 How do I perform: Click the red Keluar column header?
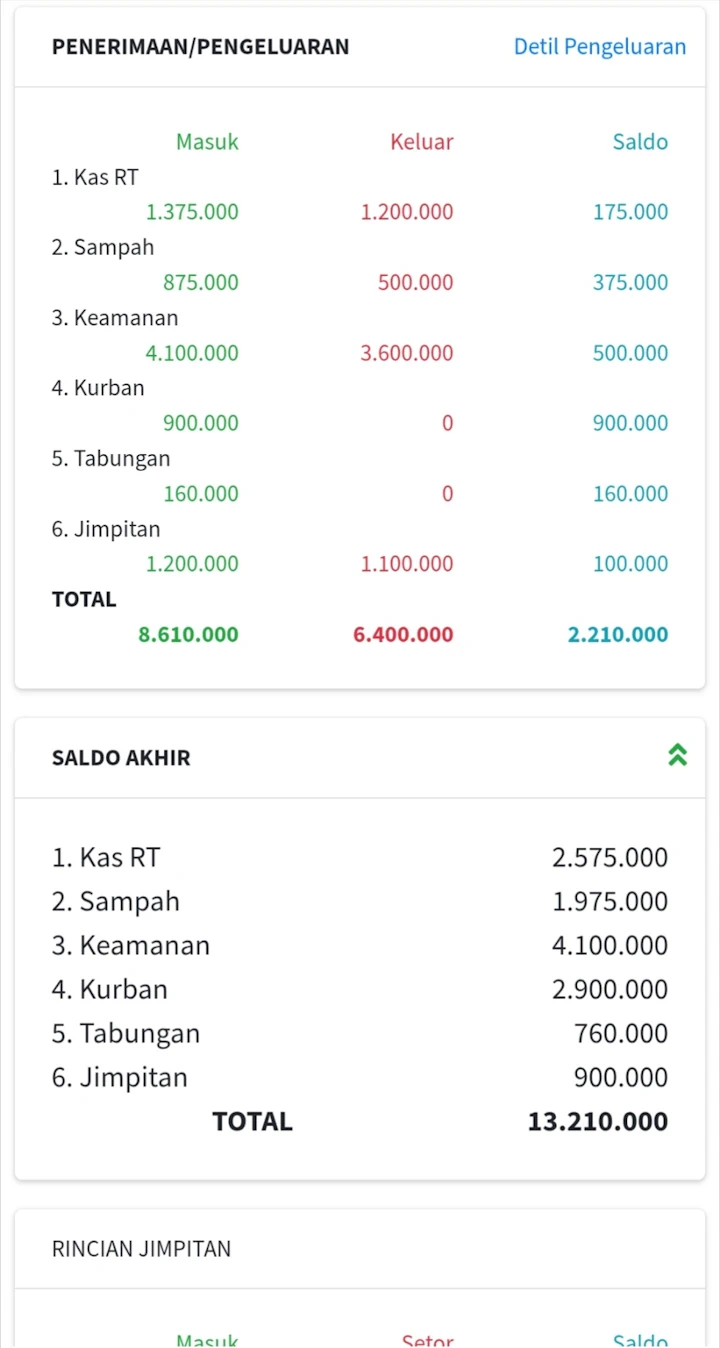pyautogui.click(x=421, y=142)
